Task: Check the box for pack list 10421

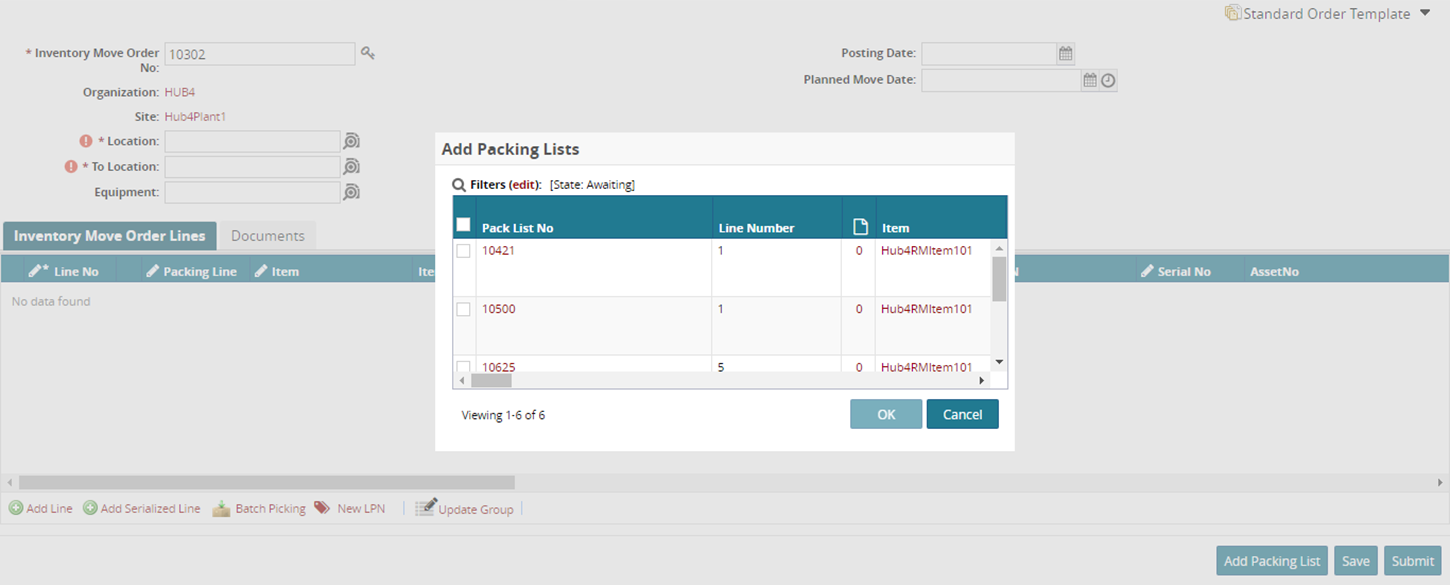Action: click(x=464, y=251)
